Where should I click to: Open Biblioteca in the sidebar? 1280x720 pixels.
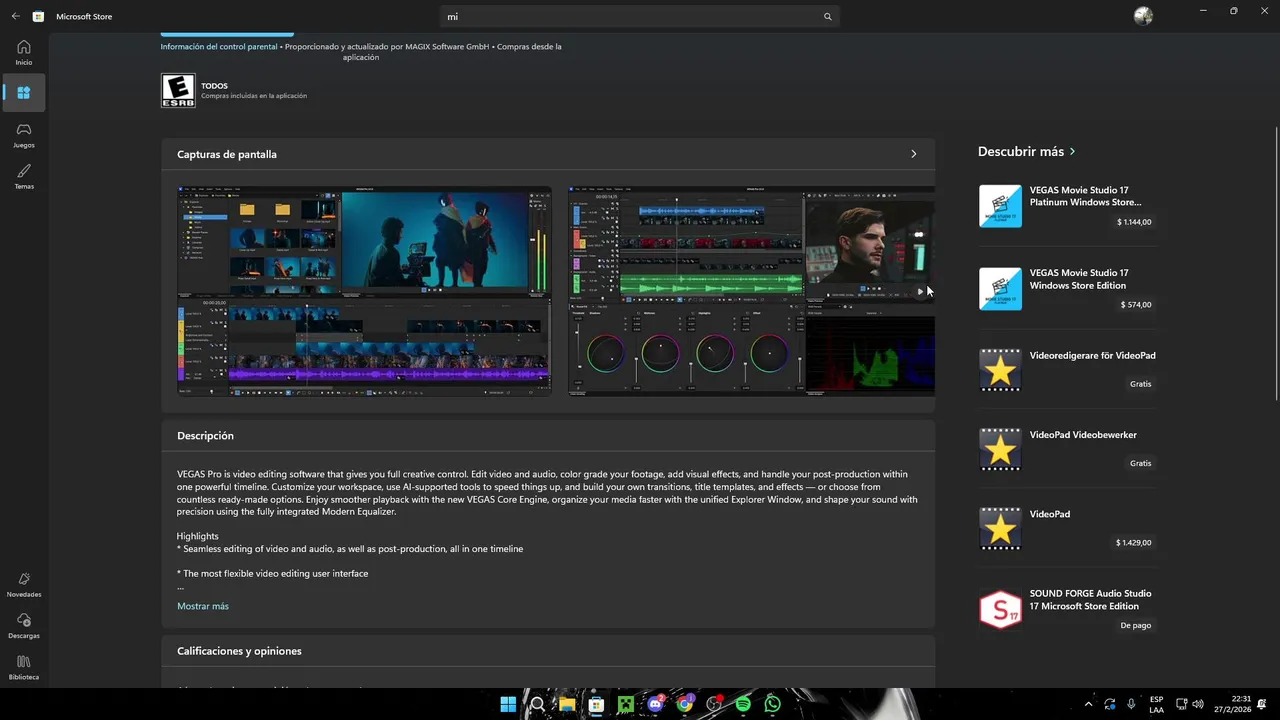pos(24,667)
